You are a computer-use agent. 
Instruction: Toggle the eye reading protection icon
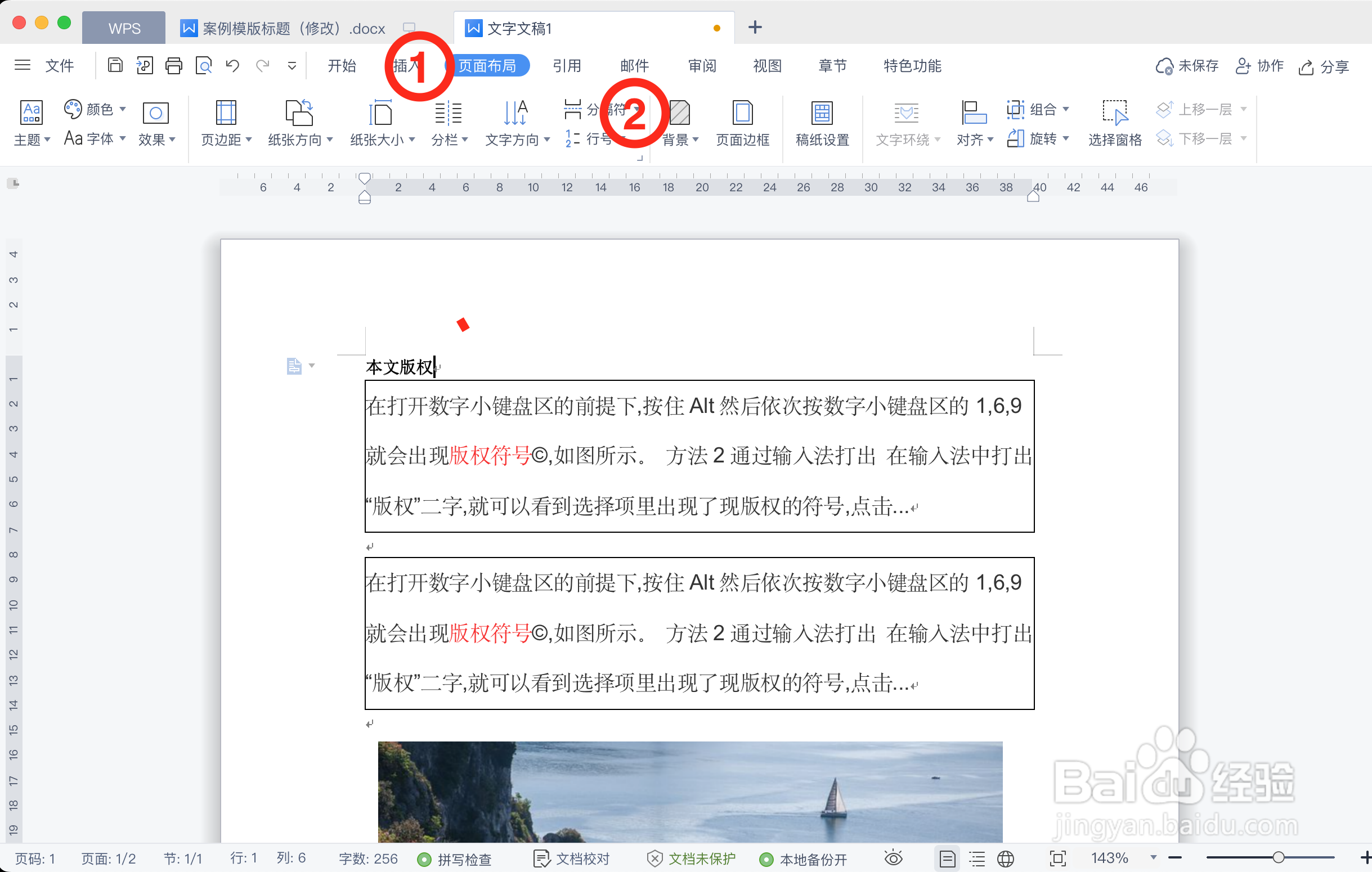pyautogui.click(x=893, y=858)
